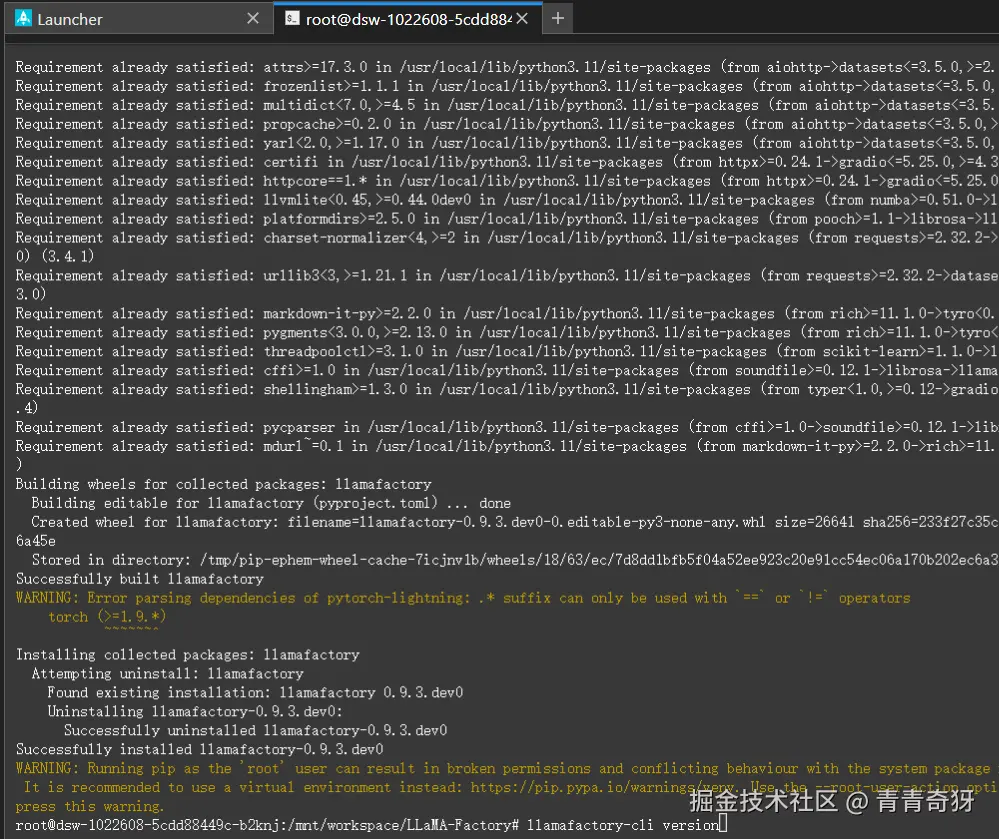Screen dimensions: 999x839
Task: Click 'Created wheel for llamafactory' line
Action: click(515, 522)
